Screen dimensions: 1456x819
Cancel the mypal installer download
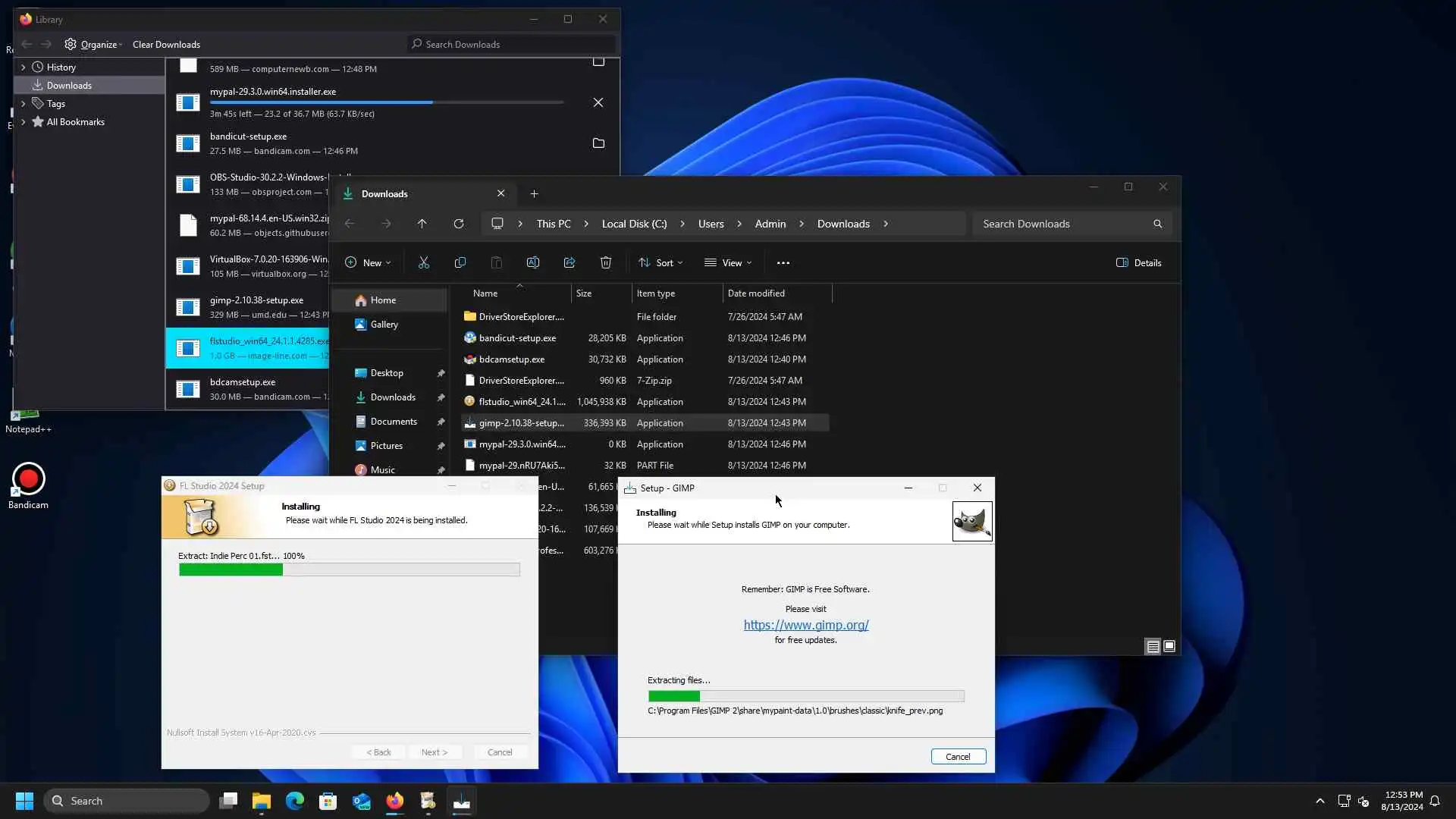(598, 102)
